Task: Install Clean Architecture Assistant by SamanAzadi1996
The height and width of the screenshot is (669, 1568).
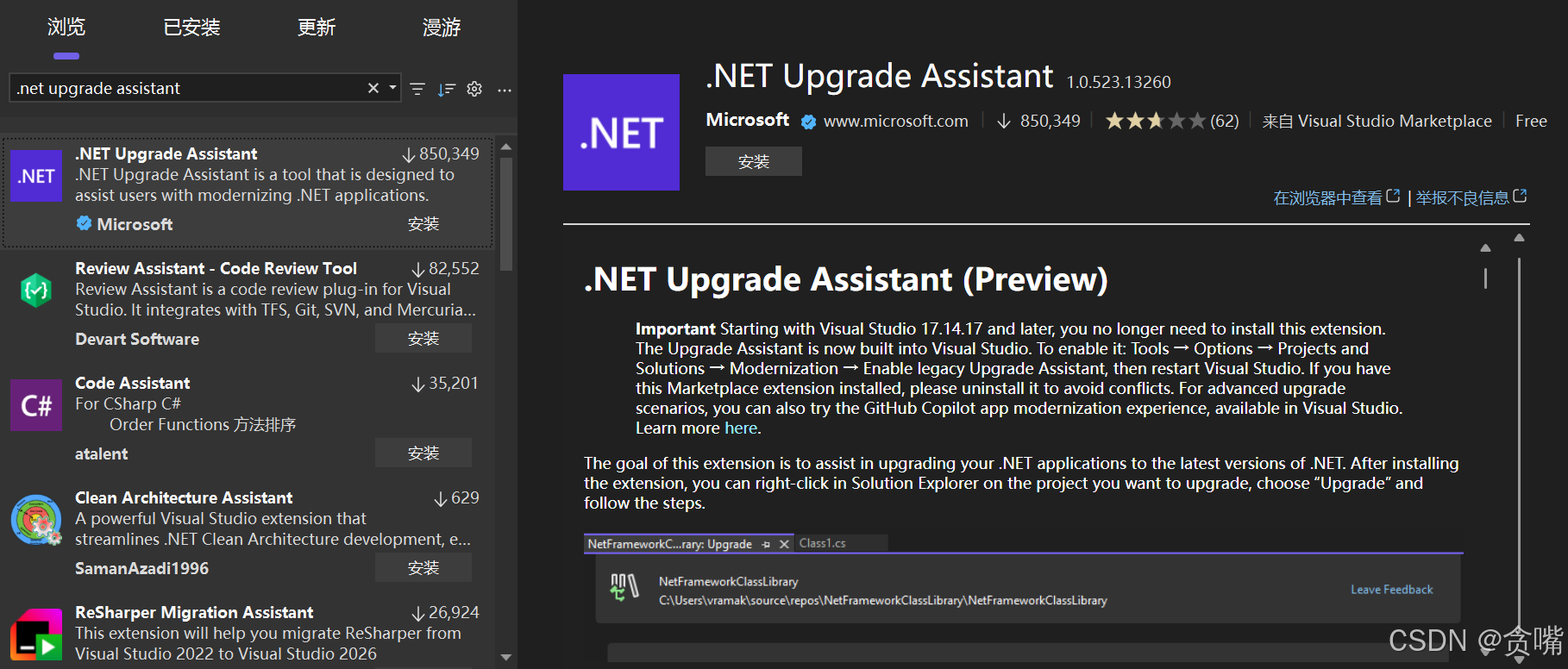Action: 423,568
